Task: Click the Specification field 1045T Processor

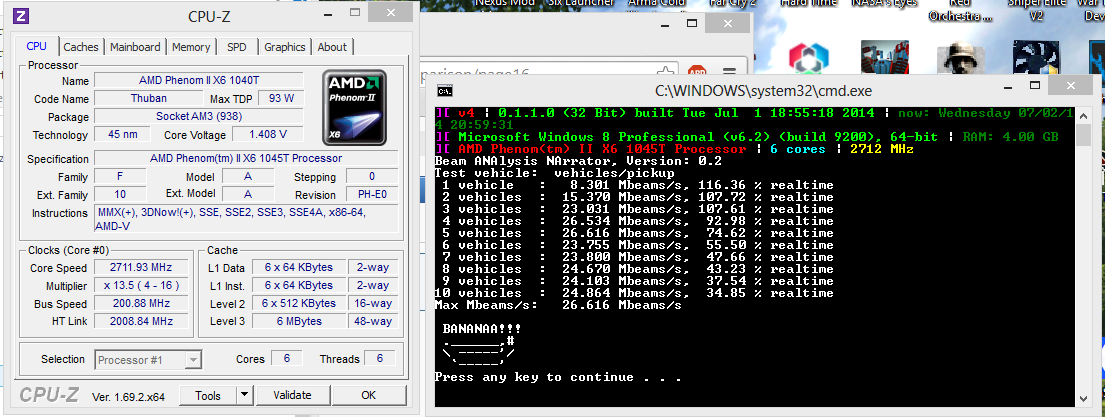Action: pyautogui.click(x=246, y=158)
